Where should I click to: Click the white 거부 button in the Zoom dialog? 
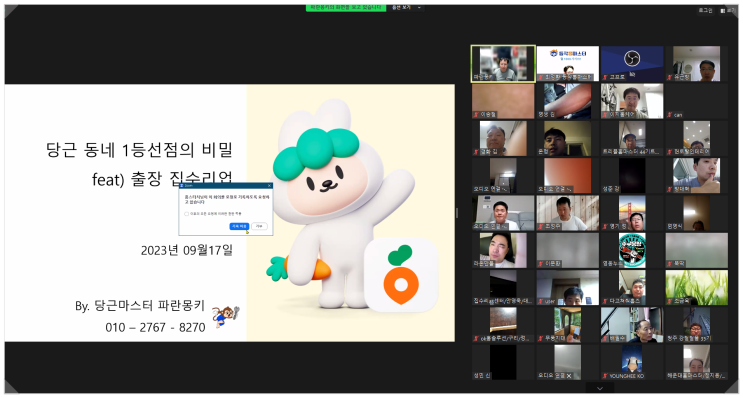pos(259,226)
